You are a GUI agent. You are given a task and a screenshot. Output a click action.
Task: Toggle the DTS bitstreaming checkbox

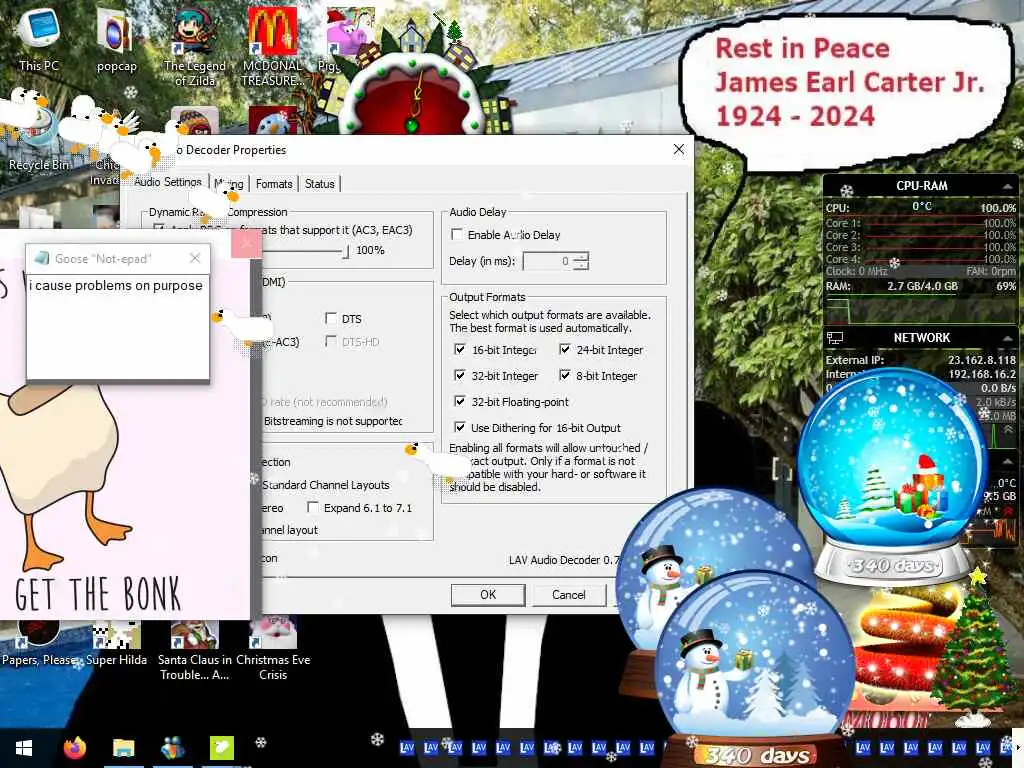pyautogui.click(x=331, y=318)
